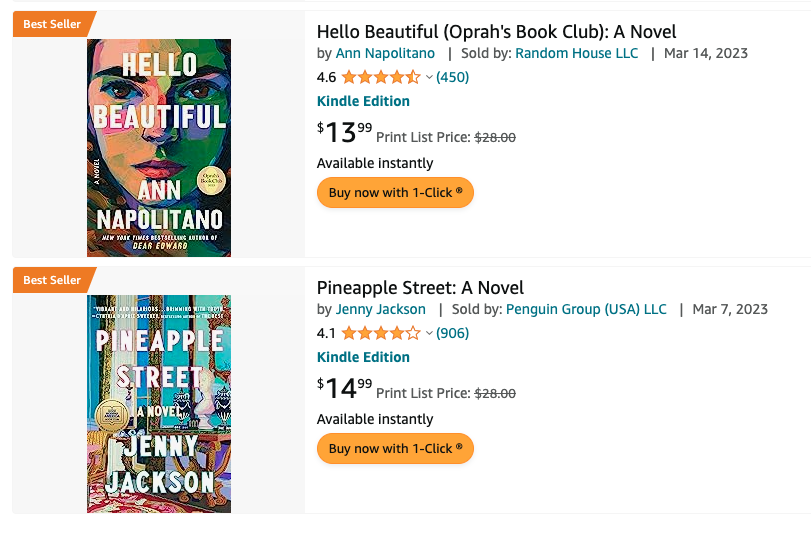Viewport: 811px width, 541px height.
Task: Click Pineapple Street star rating icons
Action: (x=381, y=333)
